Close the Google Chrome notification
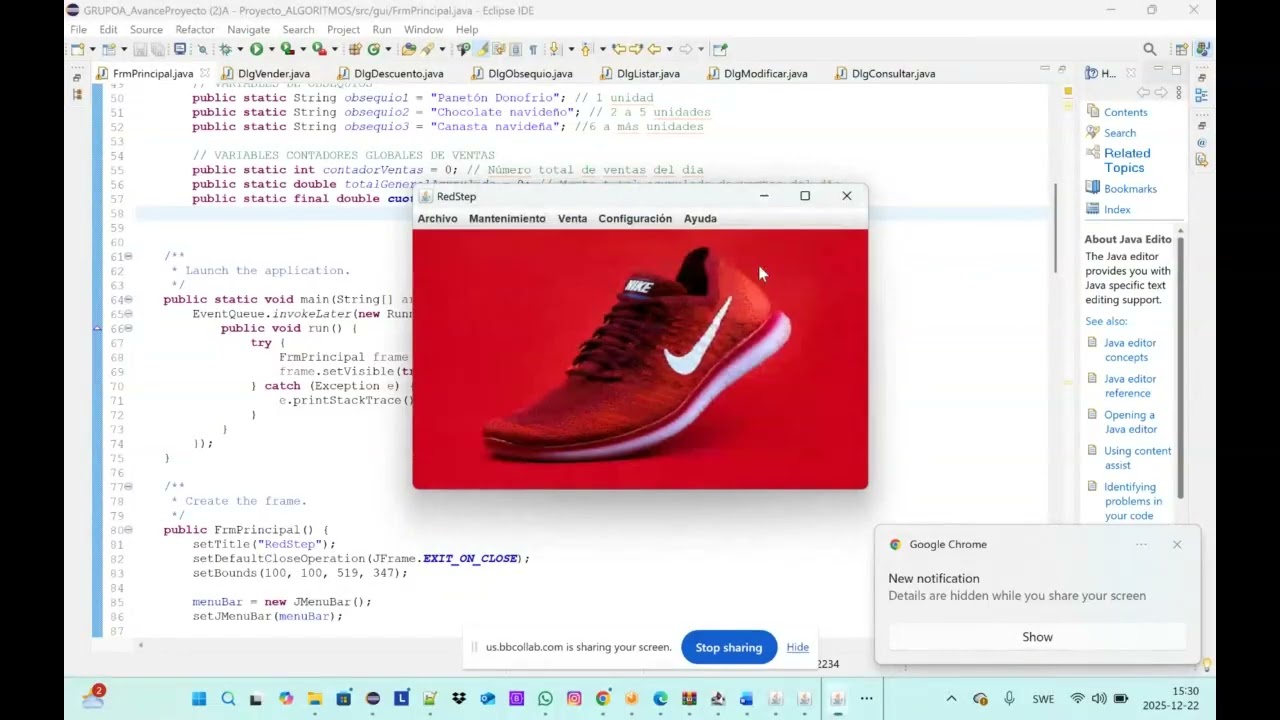The image size is (1280, 720). click(x=1177, y=545)
